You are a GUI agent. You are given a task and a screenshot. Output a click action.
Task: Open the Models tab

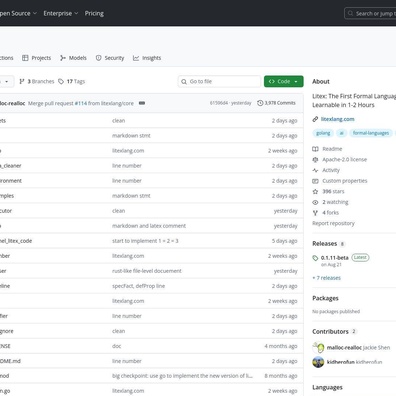click(x=73, y=58)
